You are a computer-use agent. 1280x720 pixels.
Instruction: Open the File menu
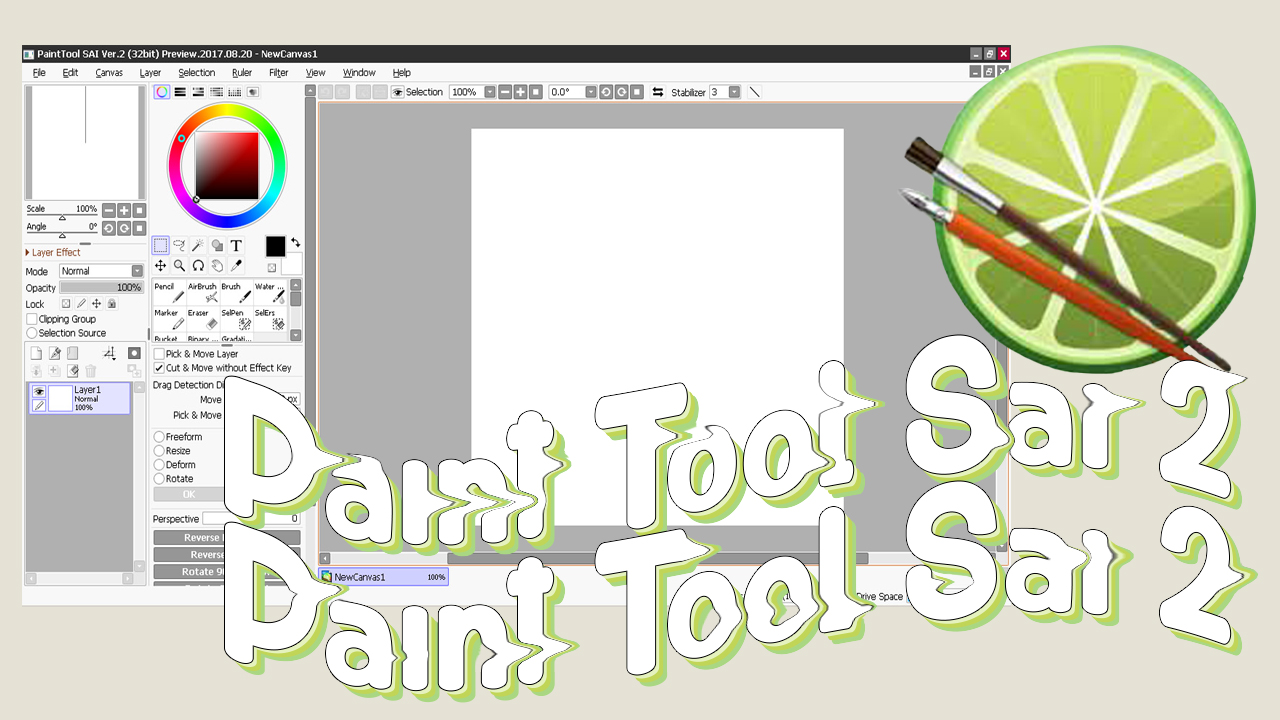(39, 73)
